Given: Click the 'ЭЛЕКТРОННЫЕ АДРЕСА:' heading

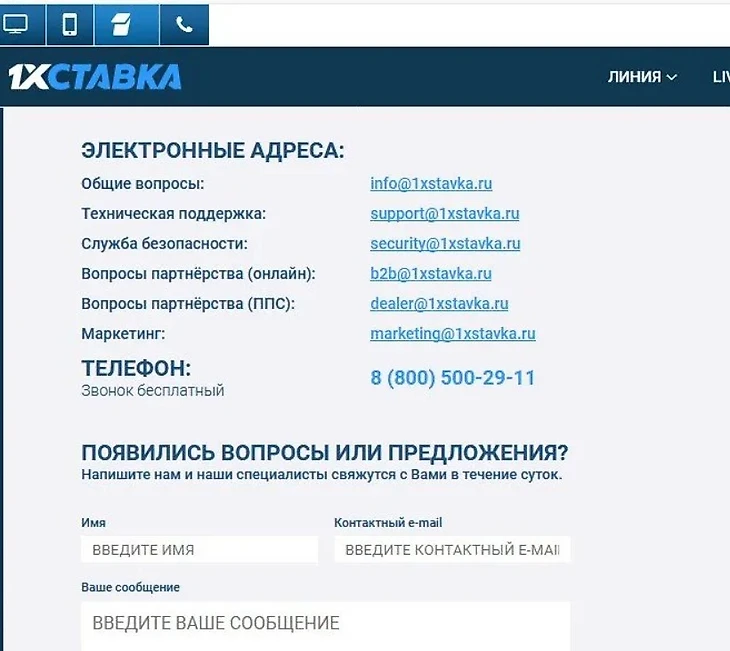Looking at the screenshot, I should pyautogui.click(x=213, y=151).
